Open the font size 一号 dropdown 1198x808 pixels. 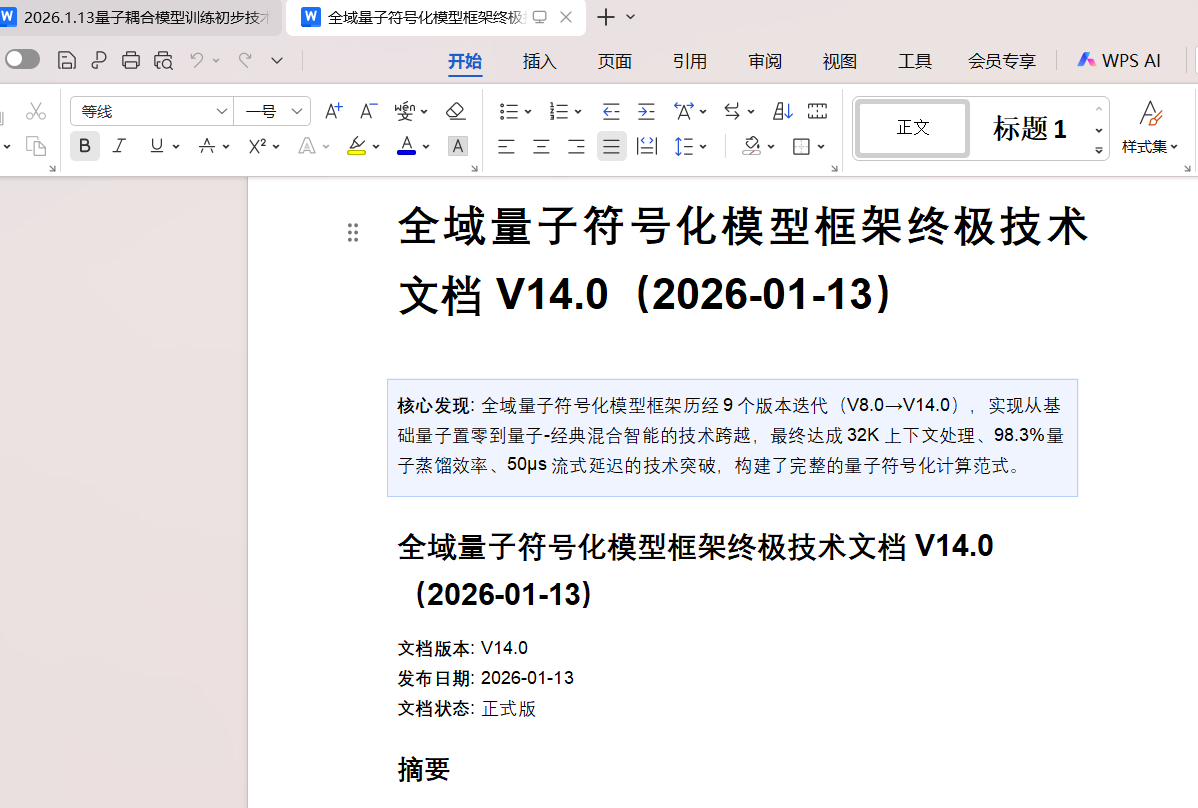point(296,112)
